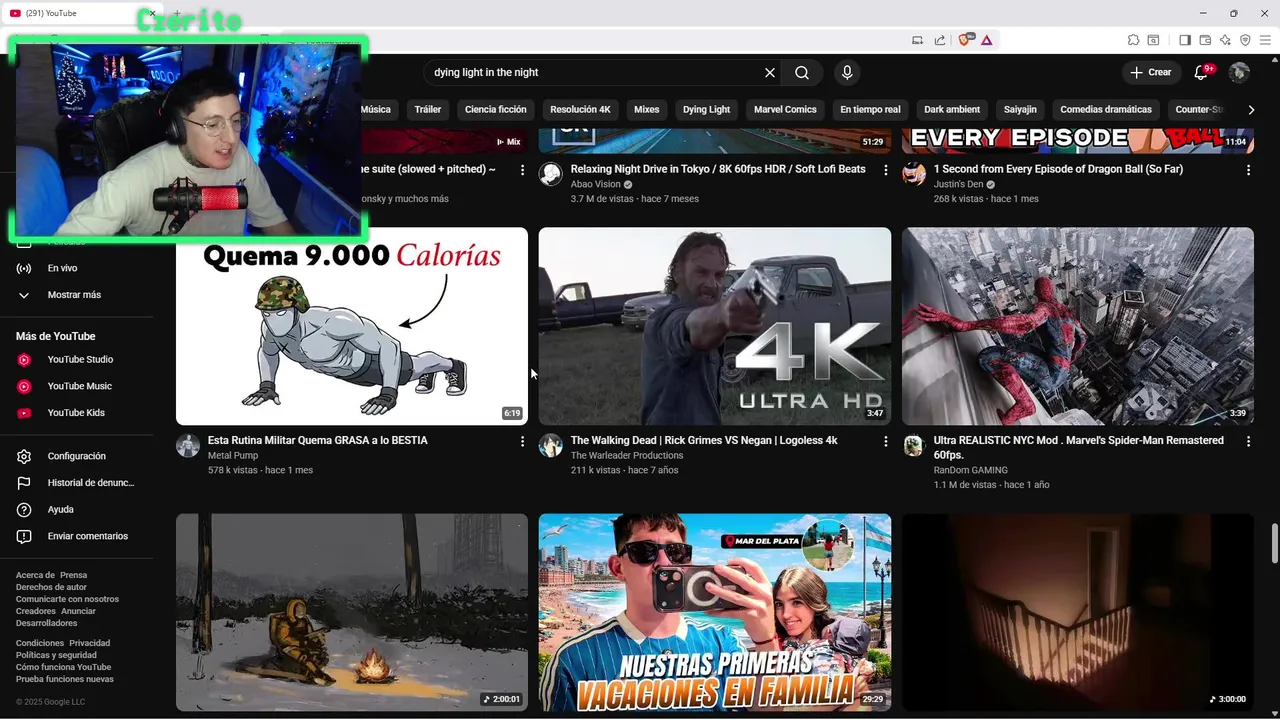Click the page vertical scrollbar thumb
The image size is (1280, 720).
coord(1275,544)
